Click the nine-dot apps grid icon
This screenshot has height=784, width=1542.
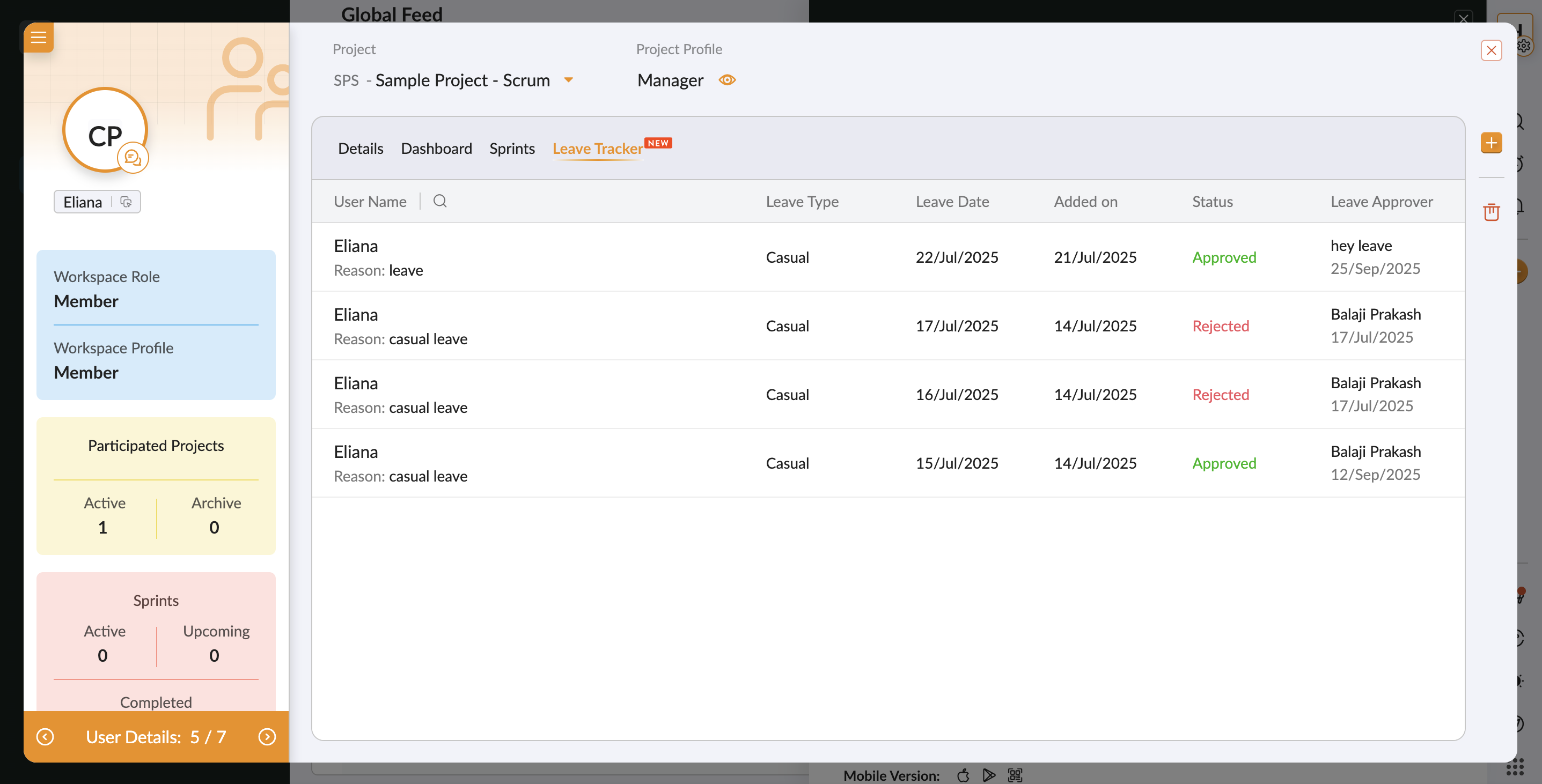[1515, 767]
